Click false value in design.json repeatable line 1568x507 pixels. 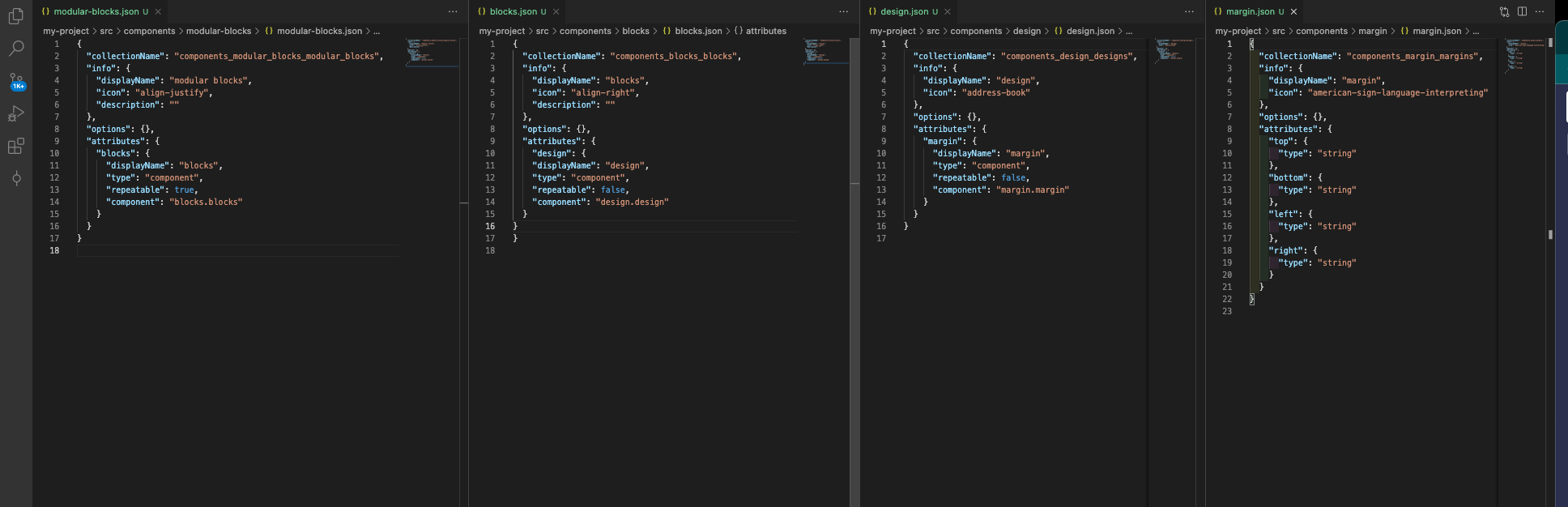pos(1012,177)
